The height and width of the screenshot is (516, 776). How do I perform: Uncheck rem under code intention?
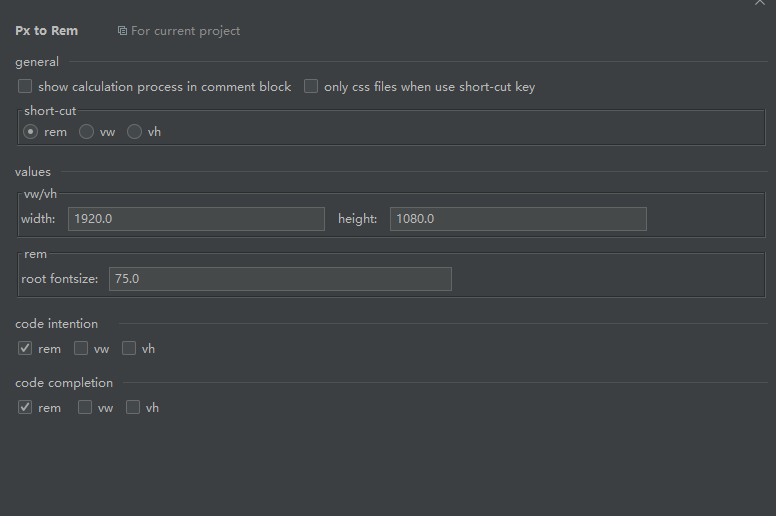pyautogui.click(x=25, y=349)
